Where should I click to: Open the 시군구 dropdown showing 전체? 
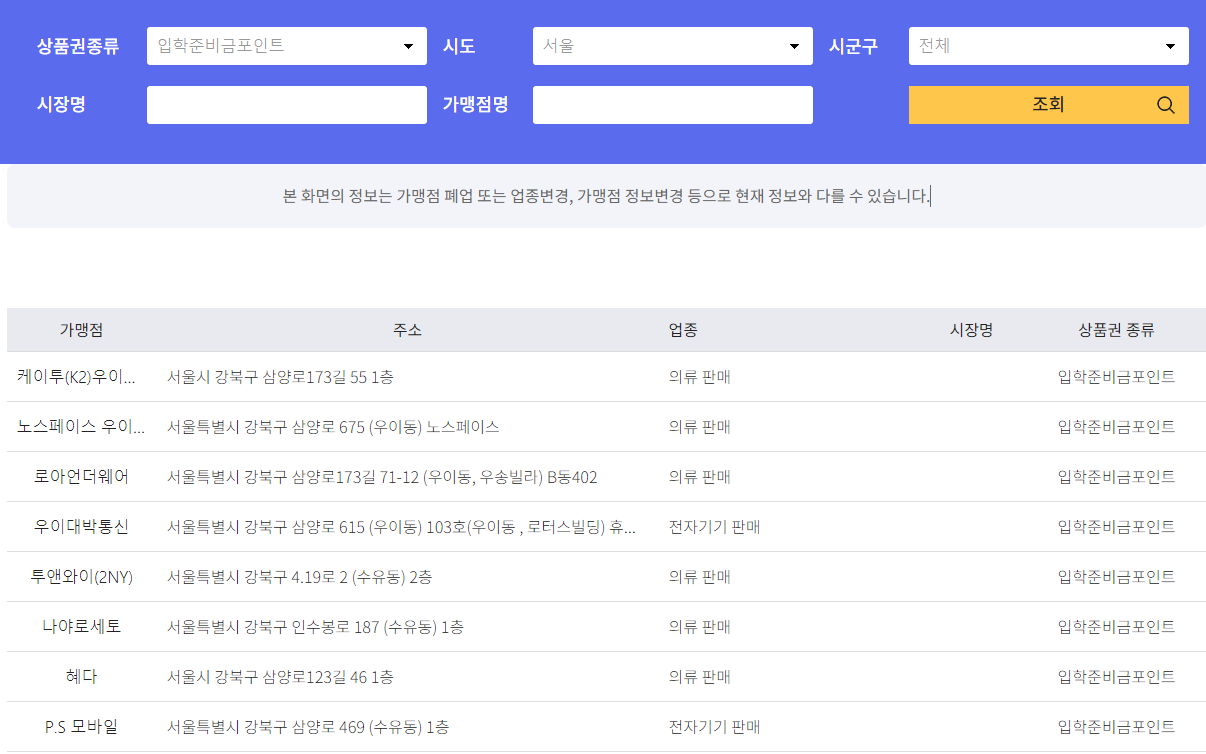pyautogui.click(x=1170, y=46)
